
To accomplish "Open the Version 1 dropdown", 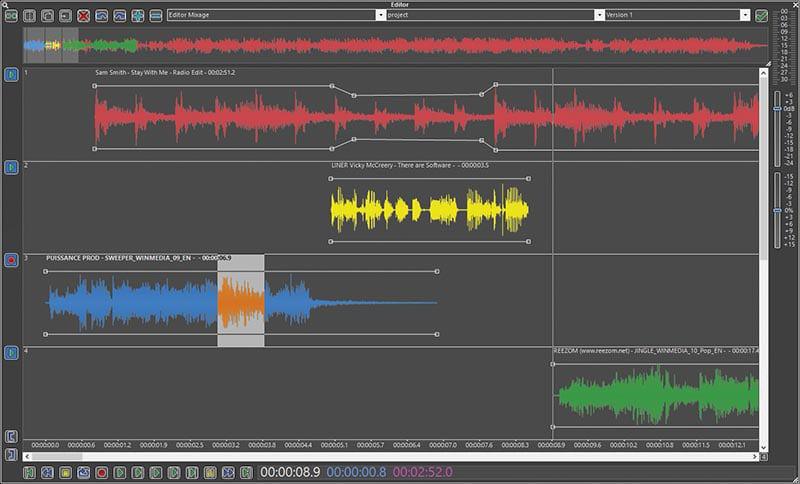I will (x=745, y=16).
